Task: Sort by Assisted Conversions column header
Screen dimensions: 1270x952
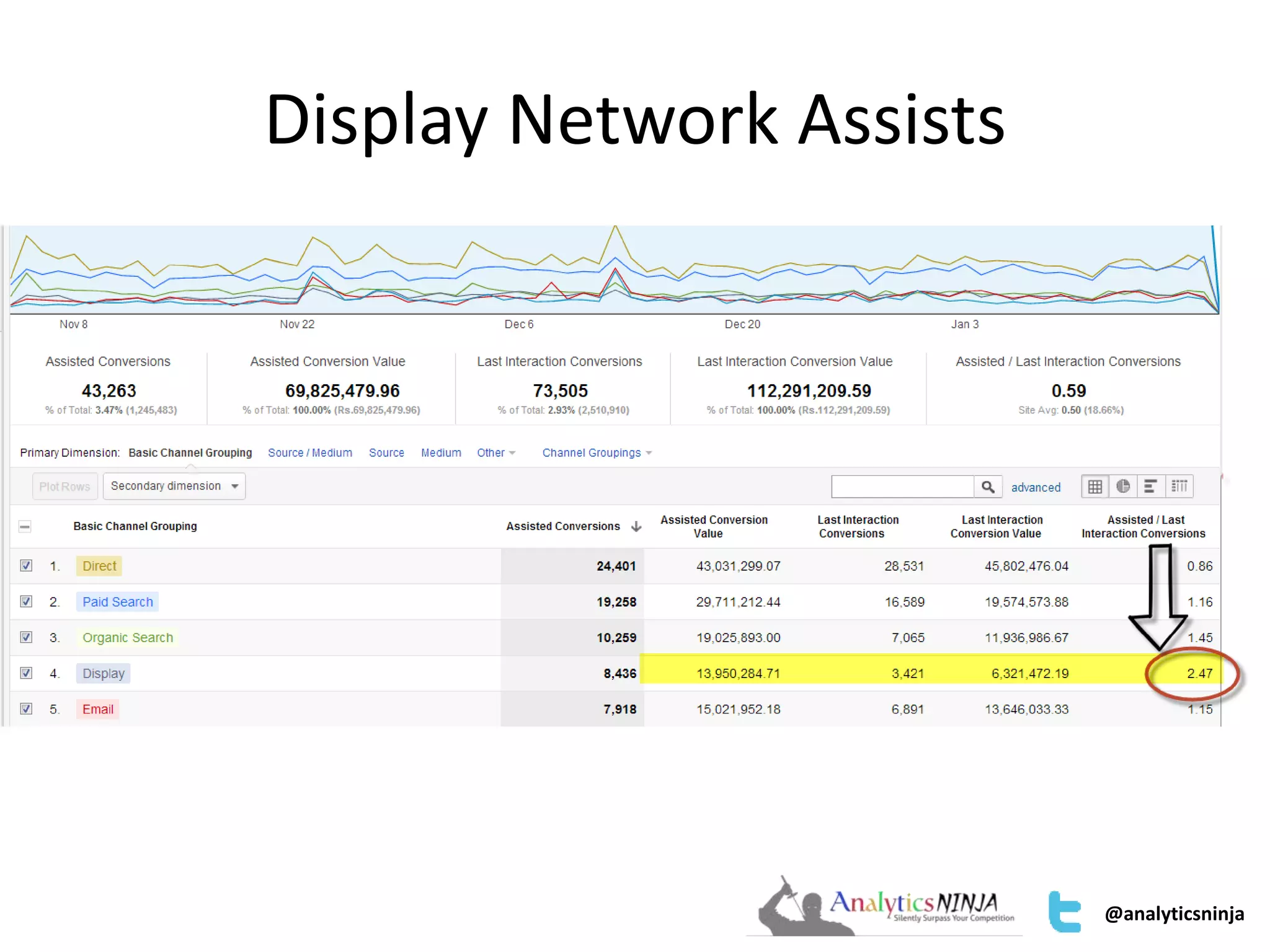Action: pyautogui.click(x=563, y=526)
